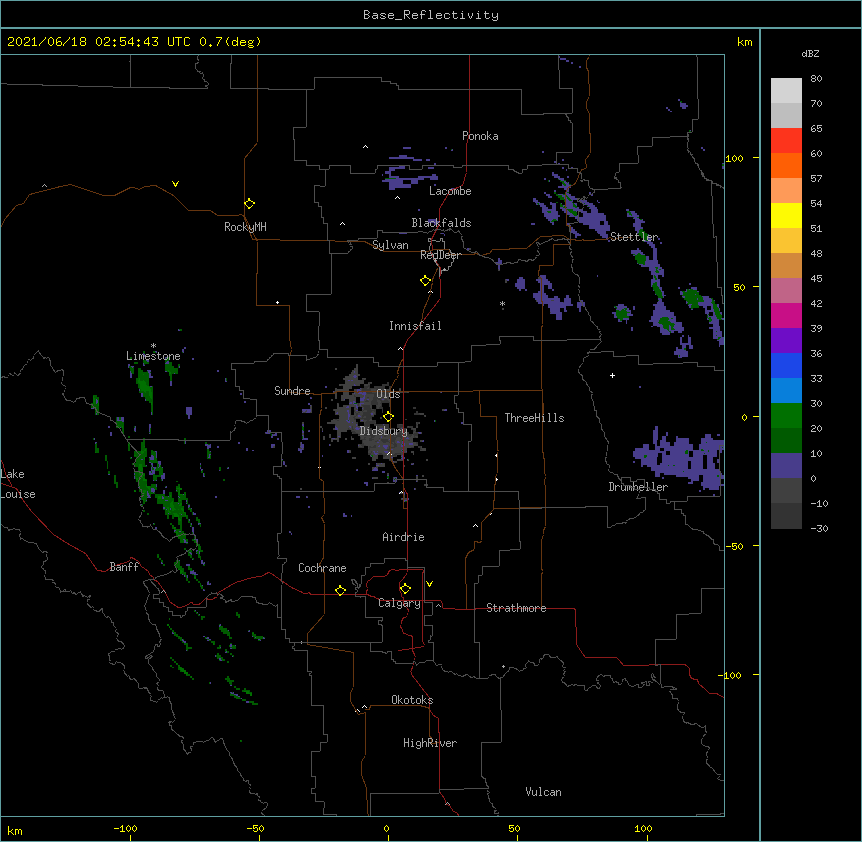
Task: Click the Limestone label
Action: click(153, 356)
